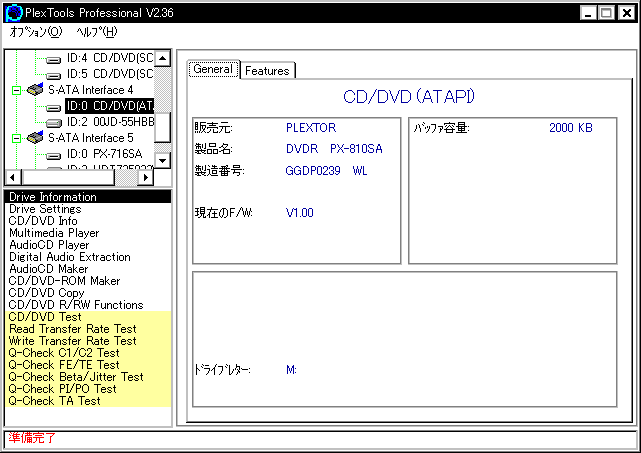Switch to the Features tab

tap(267, 71)
